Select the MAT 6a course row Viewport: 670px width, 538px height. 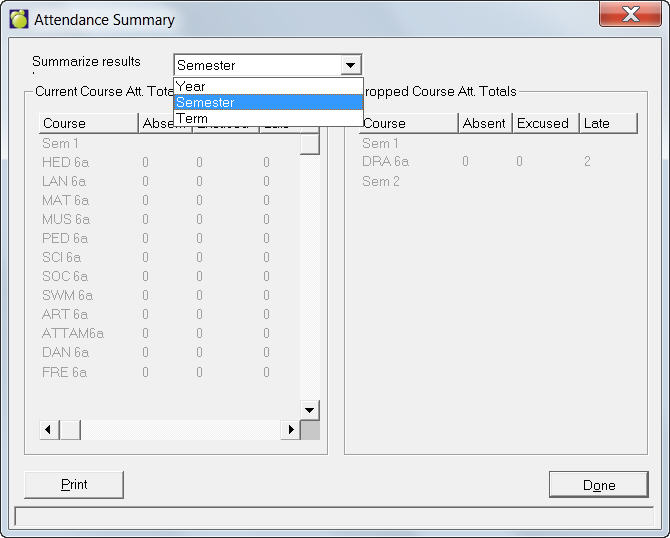(65, 200)
